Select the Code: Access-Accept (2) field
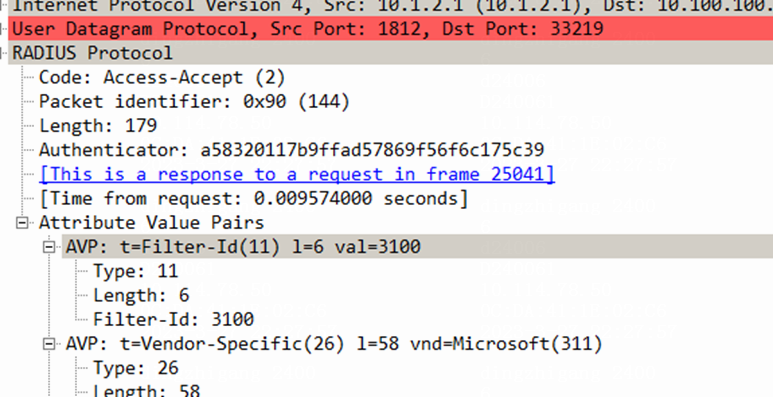Image resolution: width=773 pixels, height=397 pixels. 162,77
